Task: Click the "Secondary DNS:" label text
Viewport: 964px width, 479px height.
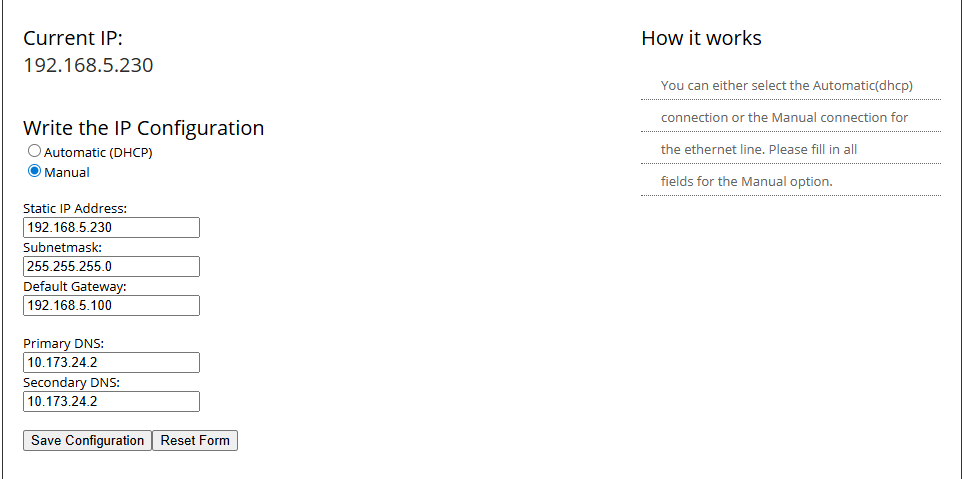Action: 72,382
